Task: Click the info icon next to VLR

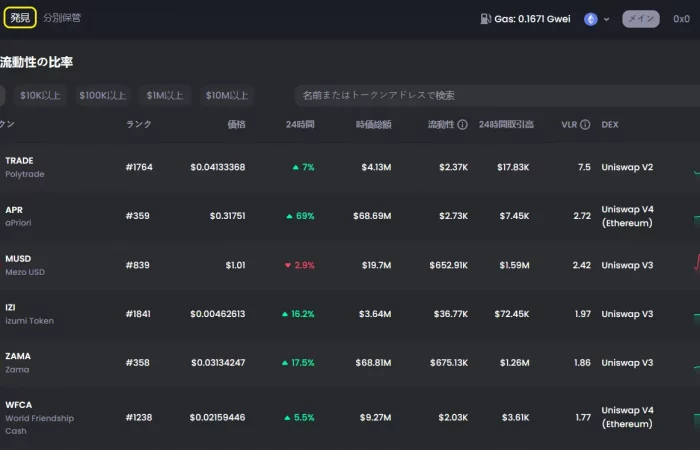Action: click(x=585, y=125)
